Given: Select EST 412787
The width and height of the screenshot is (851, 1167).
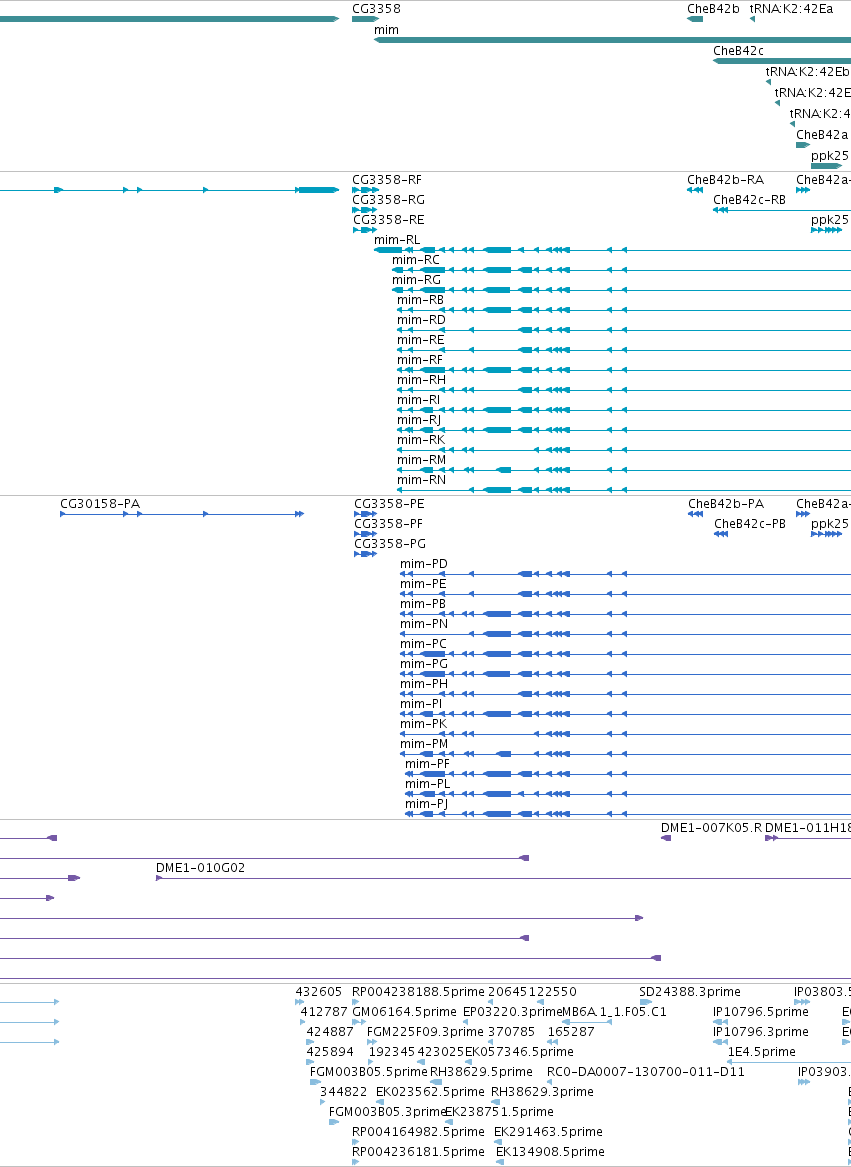Looking at the screenshot, I should [324, 1012].
